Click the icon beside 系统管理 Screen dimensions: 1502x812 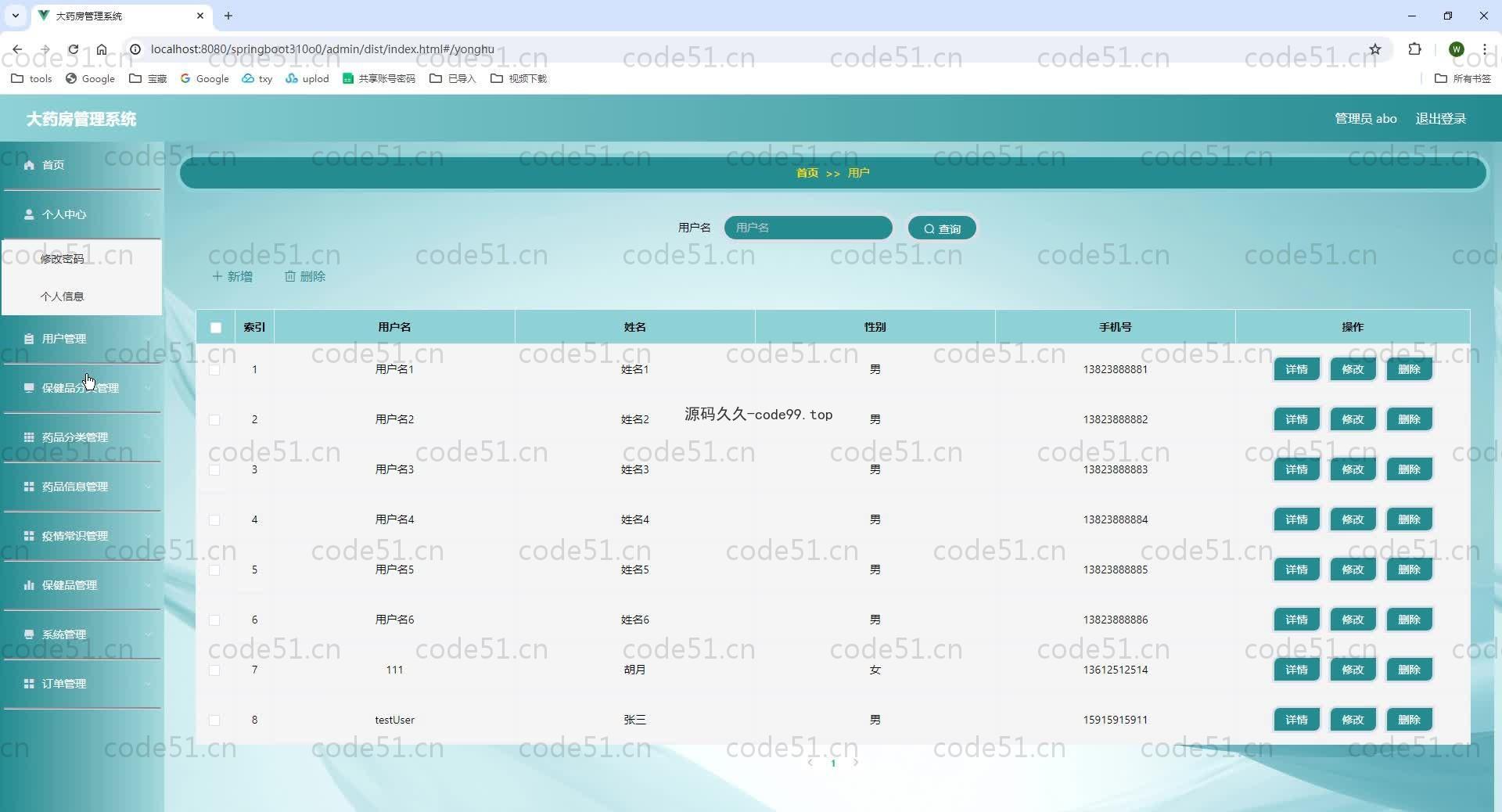29,634
